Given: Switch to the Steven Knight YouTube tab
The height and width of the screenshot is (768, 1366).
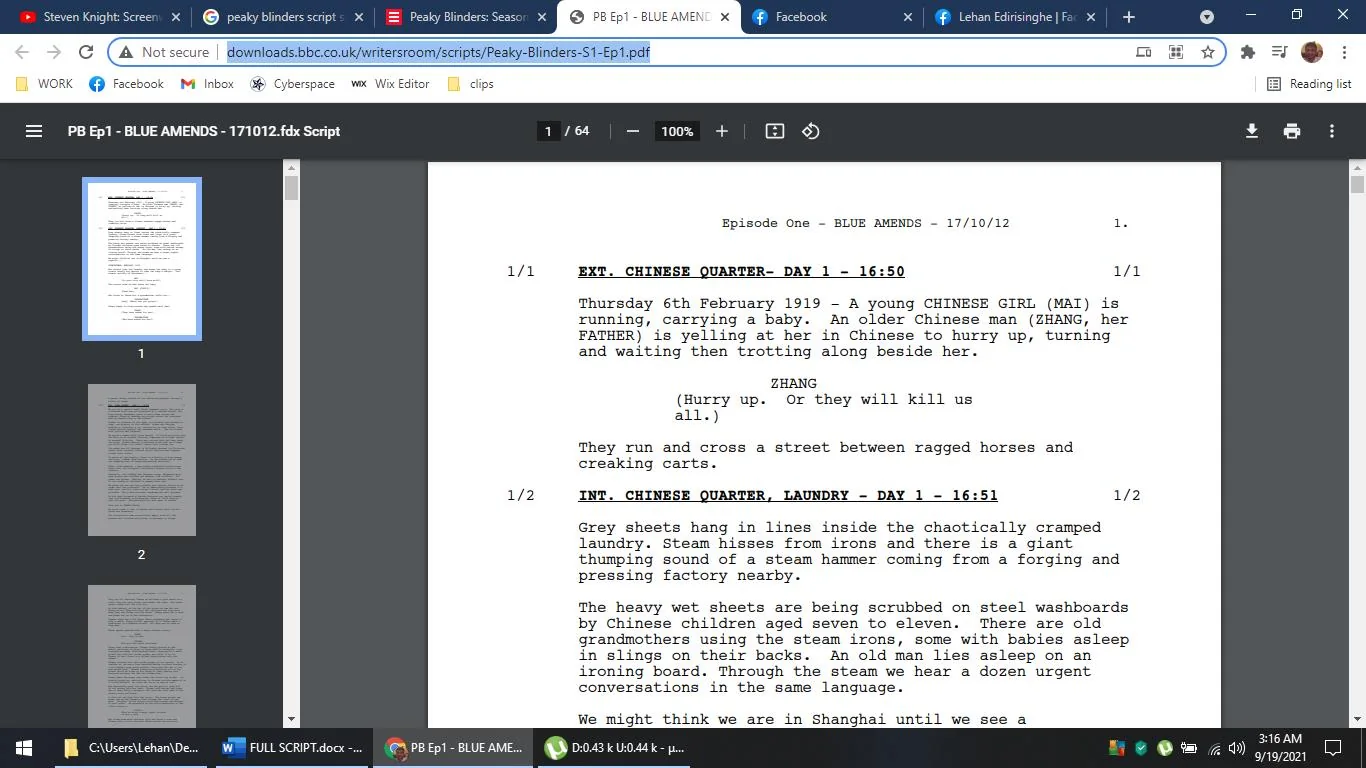Looking at the screenshot, I should pyautogui.click(x=98, y=17).
